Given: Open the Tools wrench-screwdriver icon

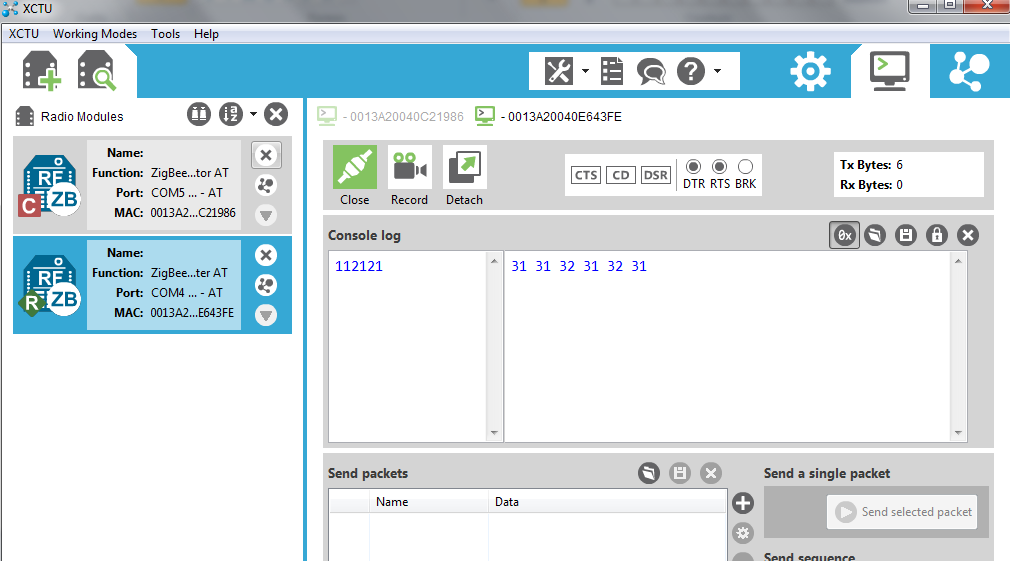Looking at the screenshot, I should click(558, 71).
